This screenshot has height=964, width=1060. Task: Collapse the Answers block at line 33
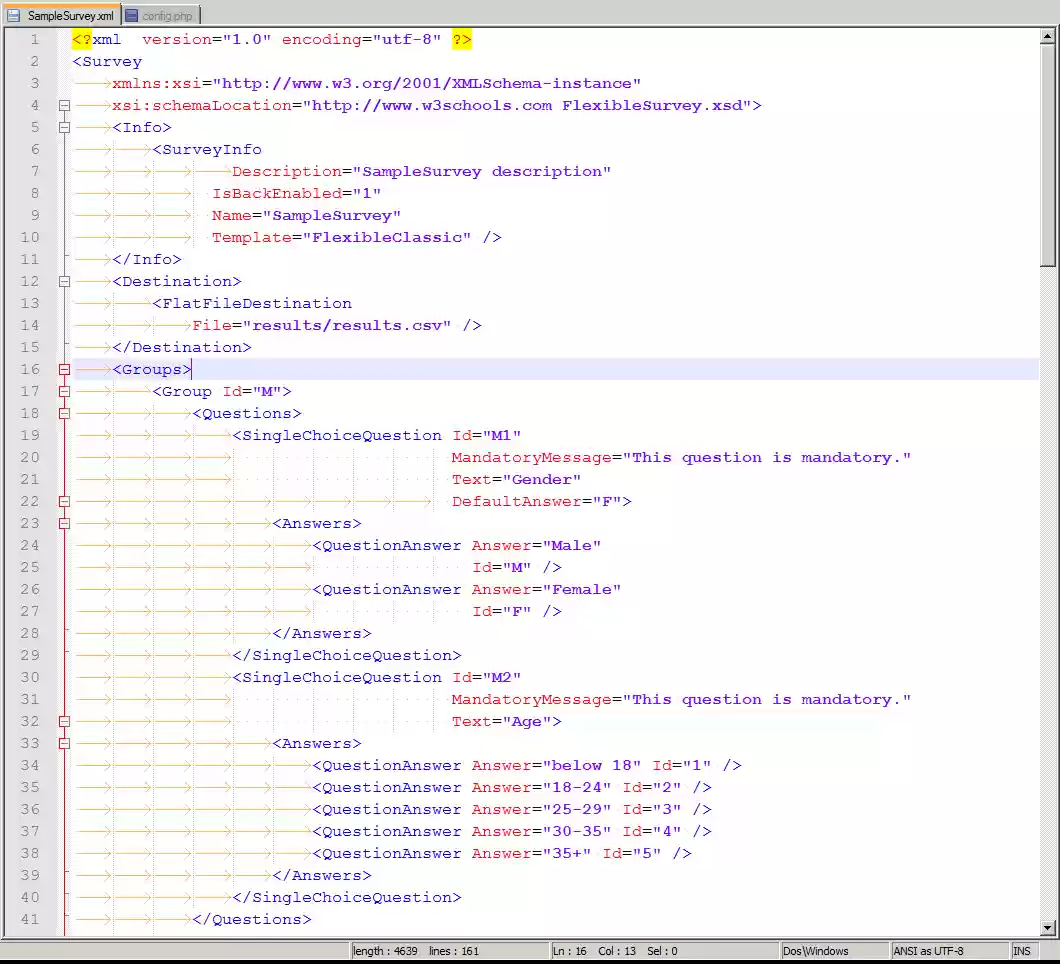65,744
